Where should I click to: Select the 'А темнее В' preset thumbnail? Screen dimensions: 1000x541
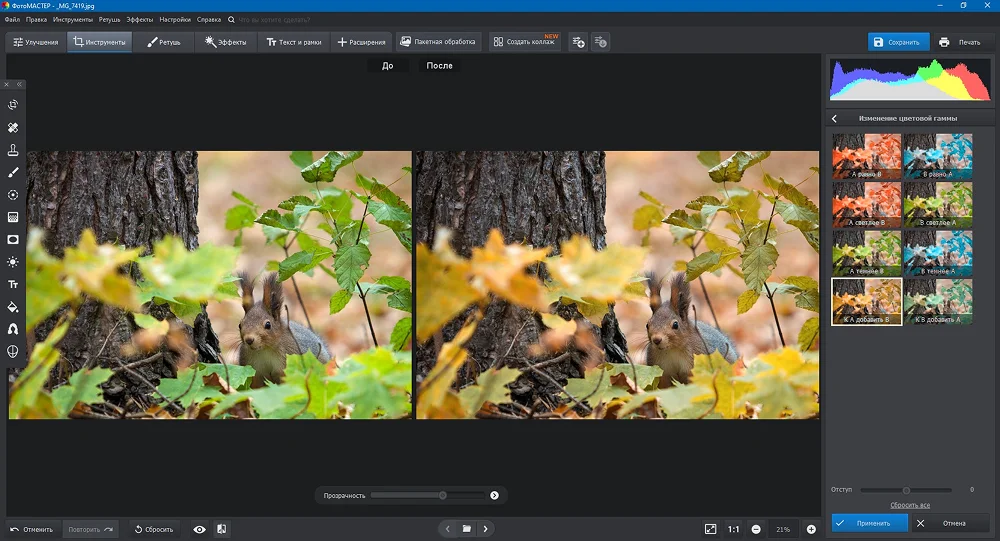[x=867, y=253]
